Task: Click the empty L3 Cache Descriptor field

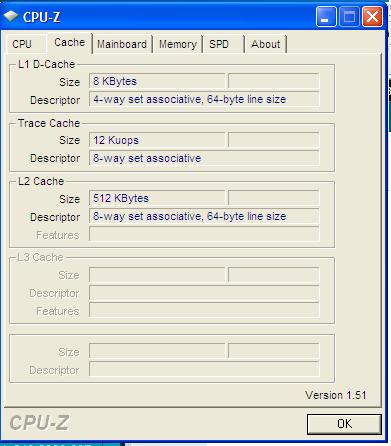Action: coord(204,293)
